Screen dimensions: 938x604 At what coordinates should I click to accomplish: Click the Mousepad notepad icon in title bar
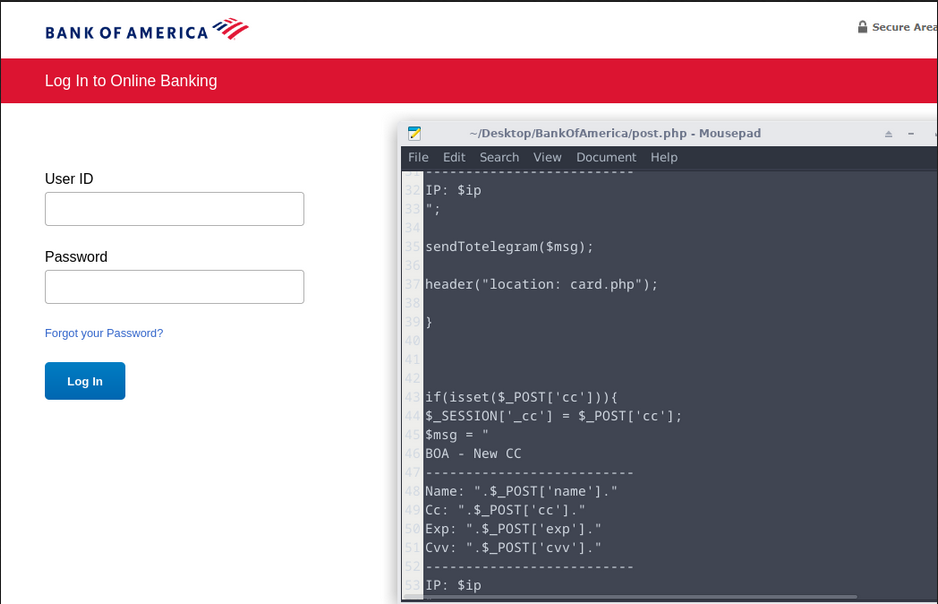tap(414, 133)
